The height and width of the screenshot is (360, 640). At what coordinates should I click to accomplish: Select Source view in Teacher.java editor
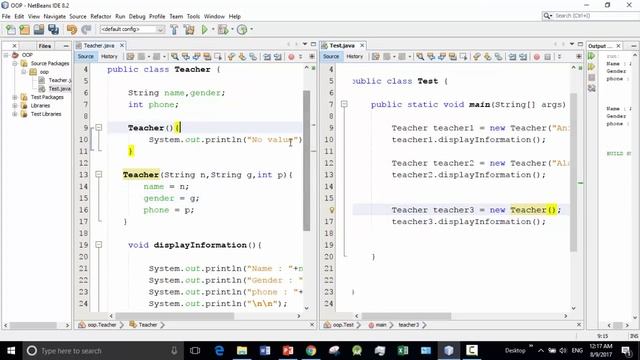pyautogui.click(x=86, y=57)
